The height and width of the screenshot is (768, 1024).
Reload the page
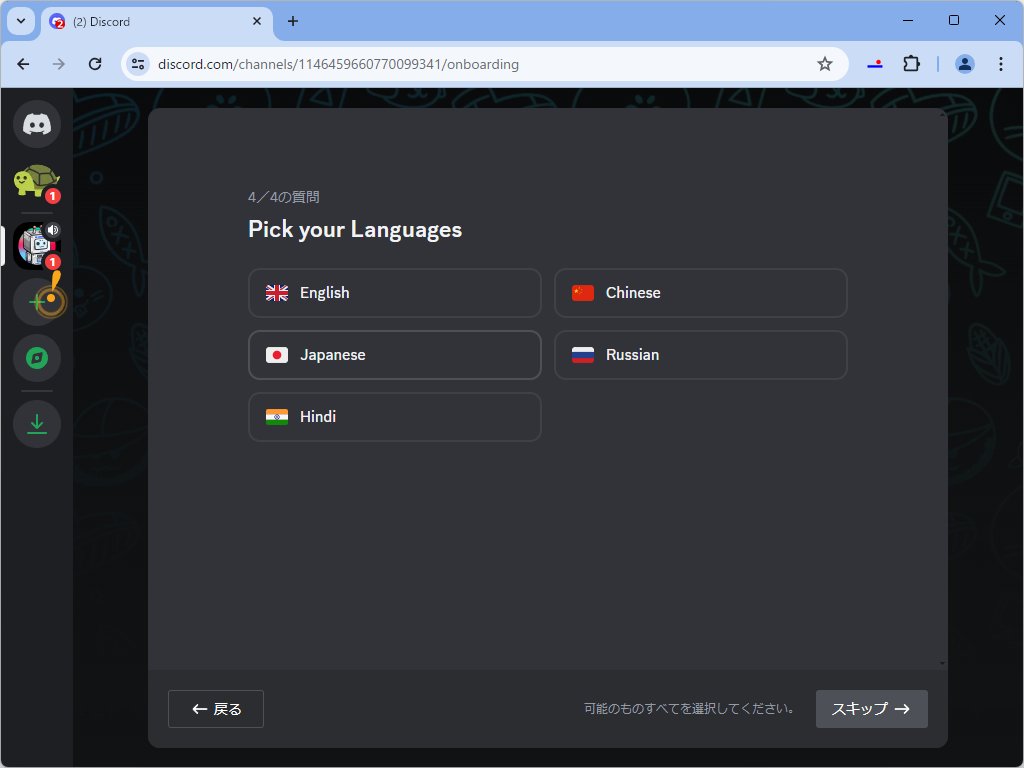click(95, 63)
